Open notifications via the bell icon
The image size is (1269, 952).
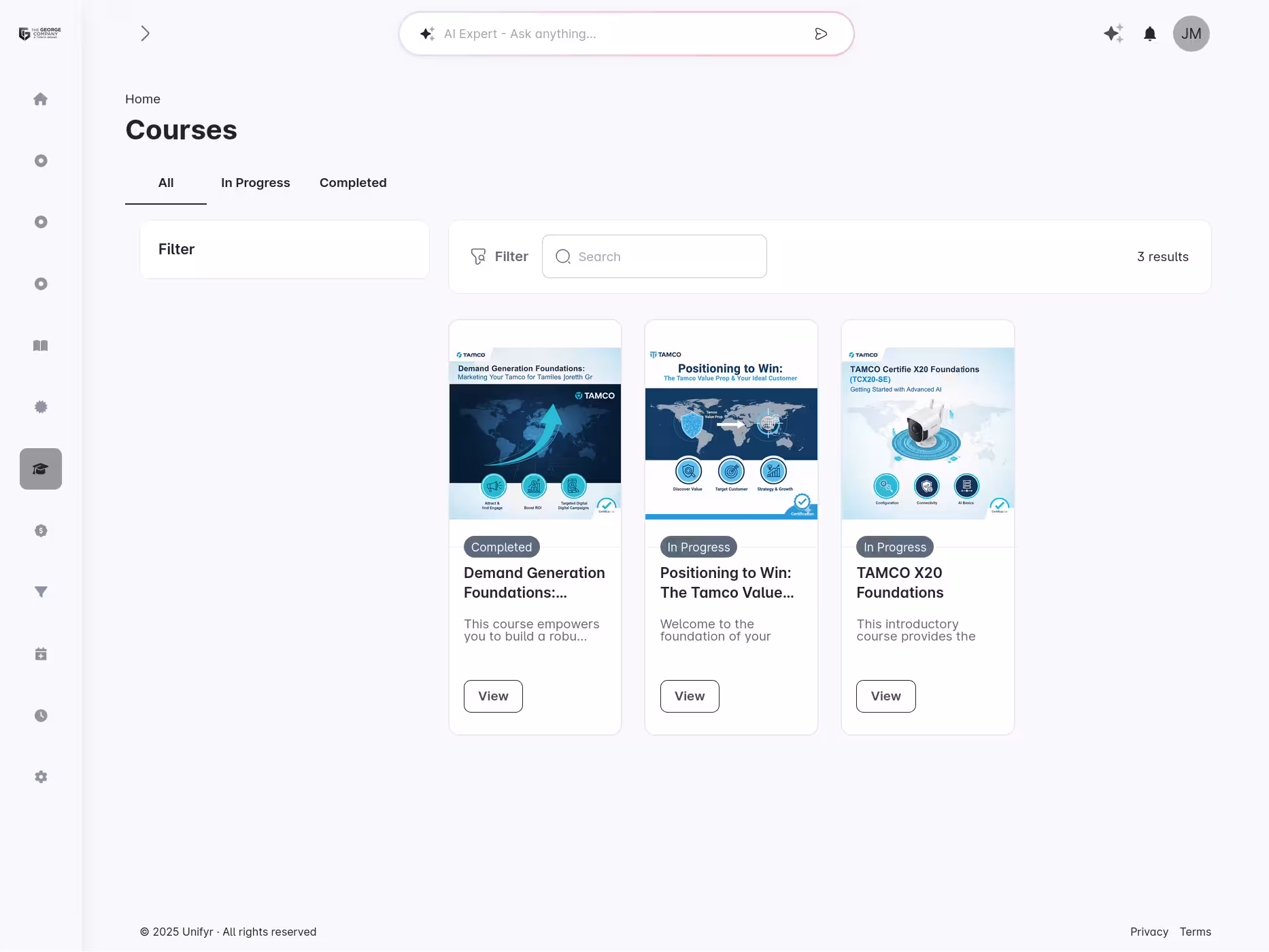coord(1150,33)
